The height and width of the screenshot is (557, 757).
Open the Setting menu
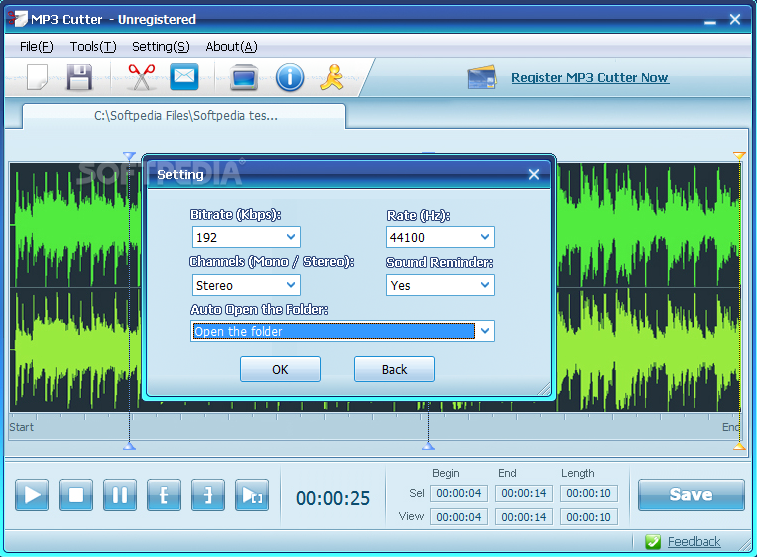tap(160, 47)
